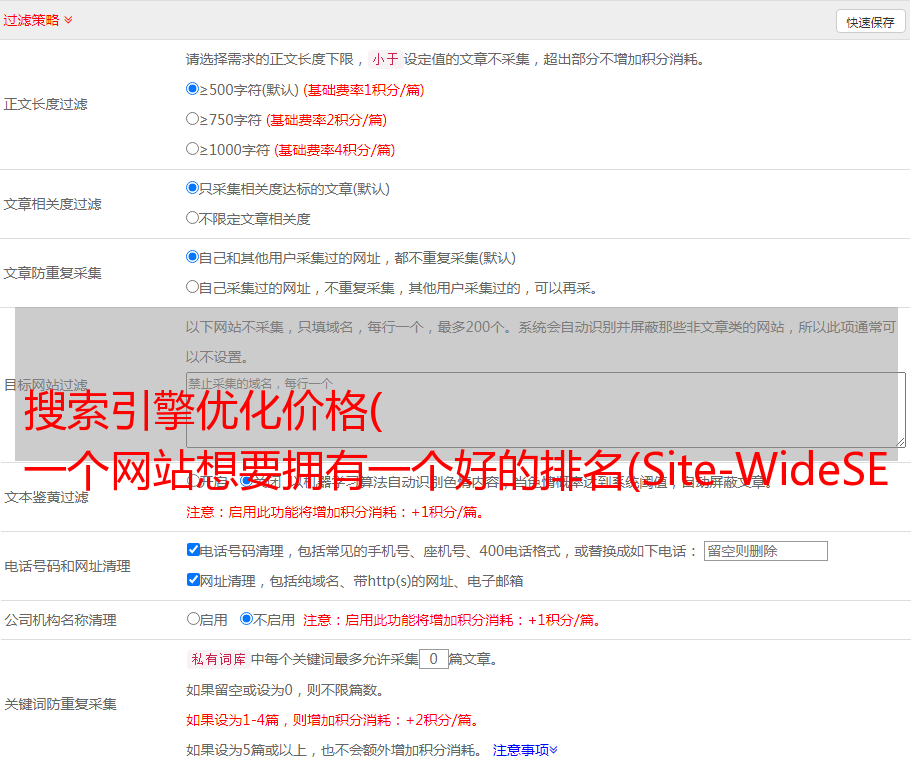Select 自己采集过的网址，不重复采集 option
Screen dimensions: 912x768
192,286
